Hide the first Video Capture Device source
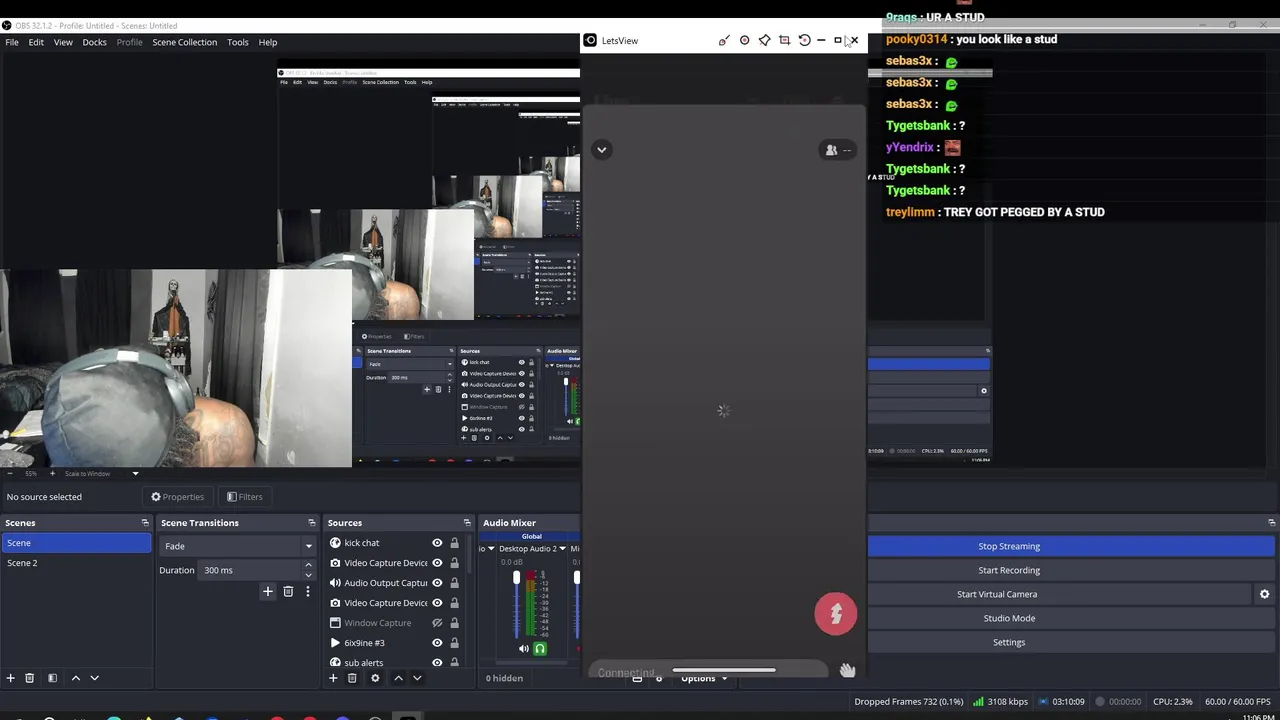 [437, 563]
